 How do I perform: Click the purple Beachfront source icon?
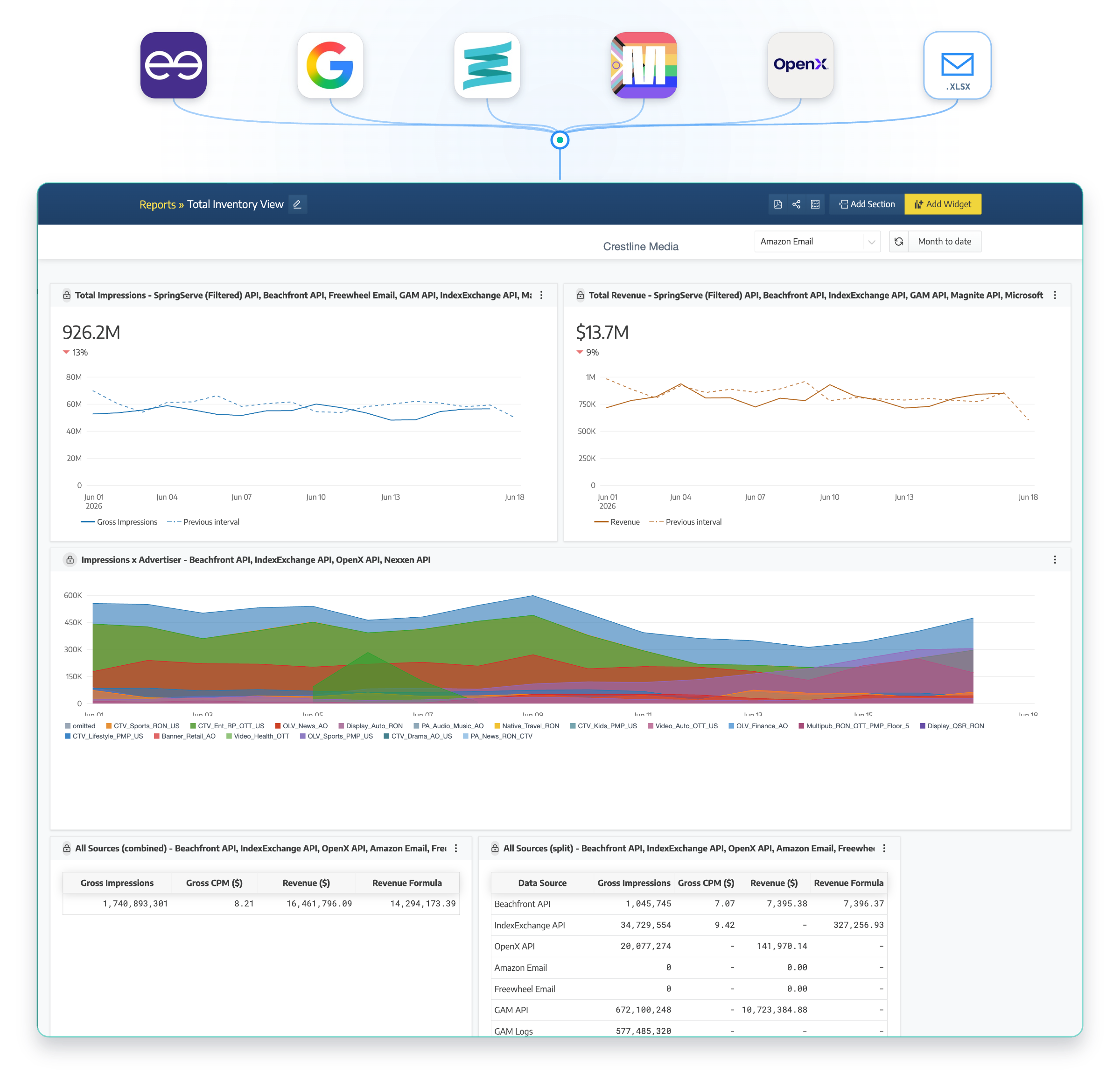(174, 65)
